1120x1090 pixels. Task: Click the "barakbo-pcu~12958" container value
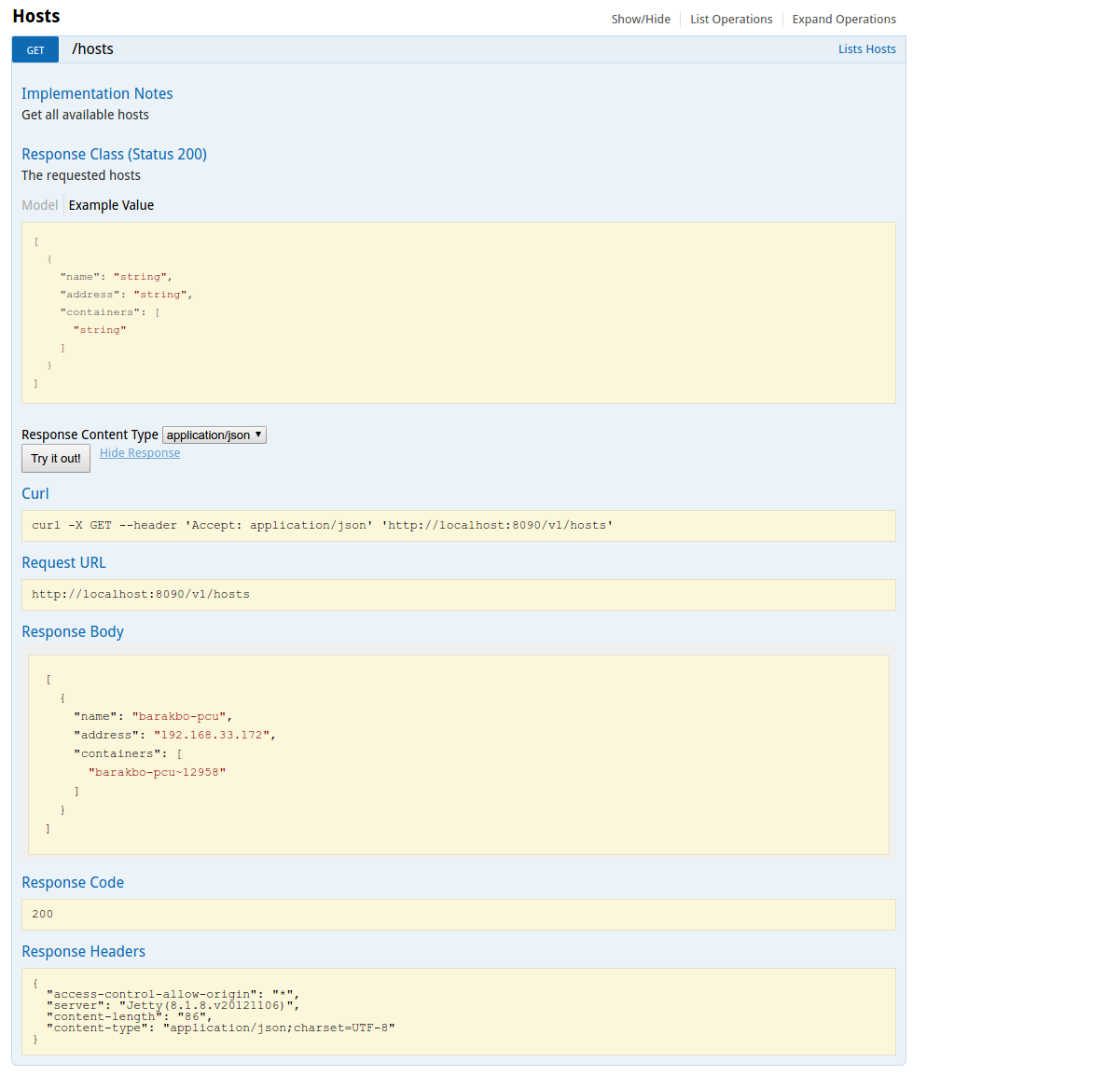click(157, 773)
